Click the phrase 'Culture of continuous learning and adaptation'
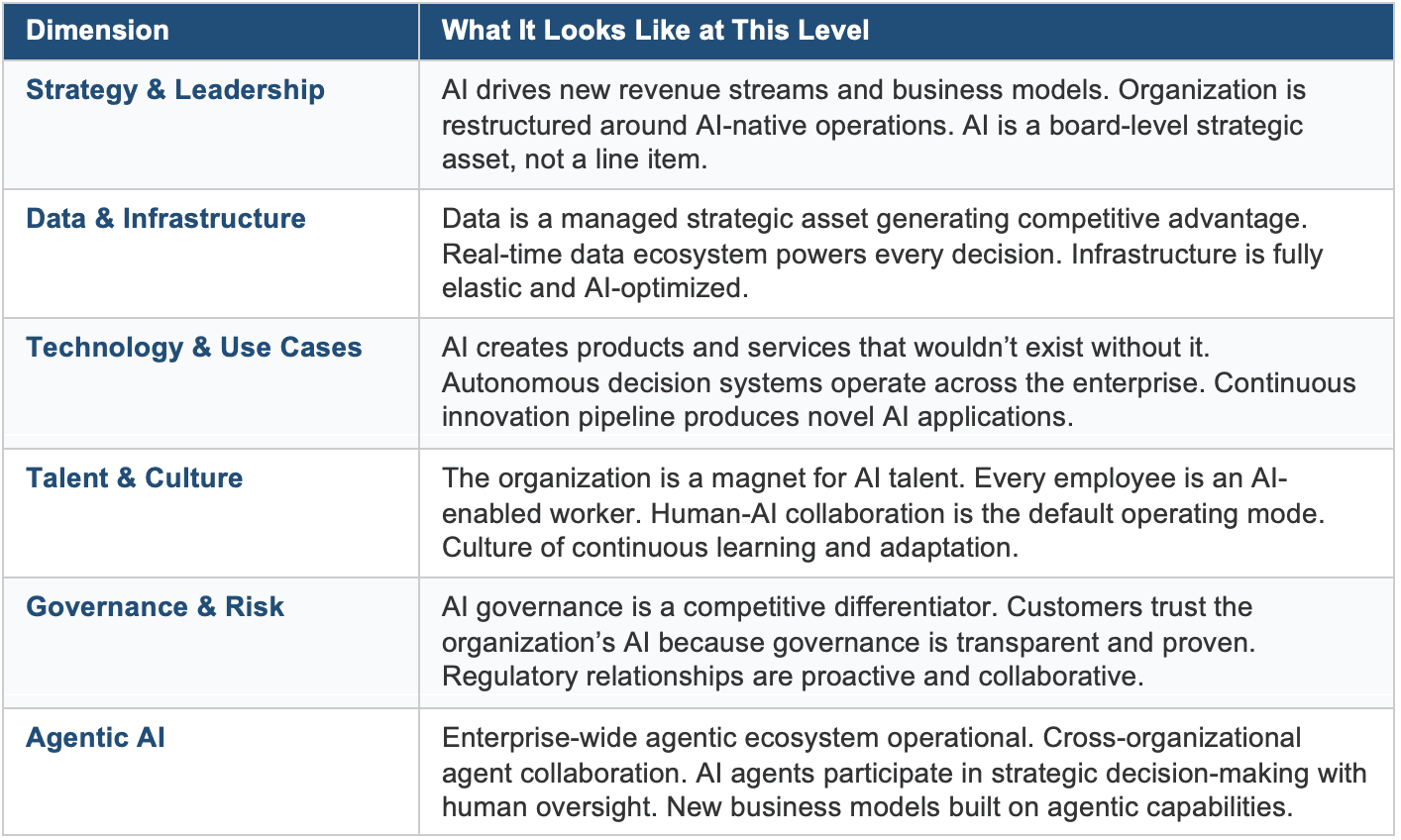The height and width of the screenshot is (840, 1401). [728, 548]
